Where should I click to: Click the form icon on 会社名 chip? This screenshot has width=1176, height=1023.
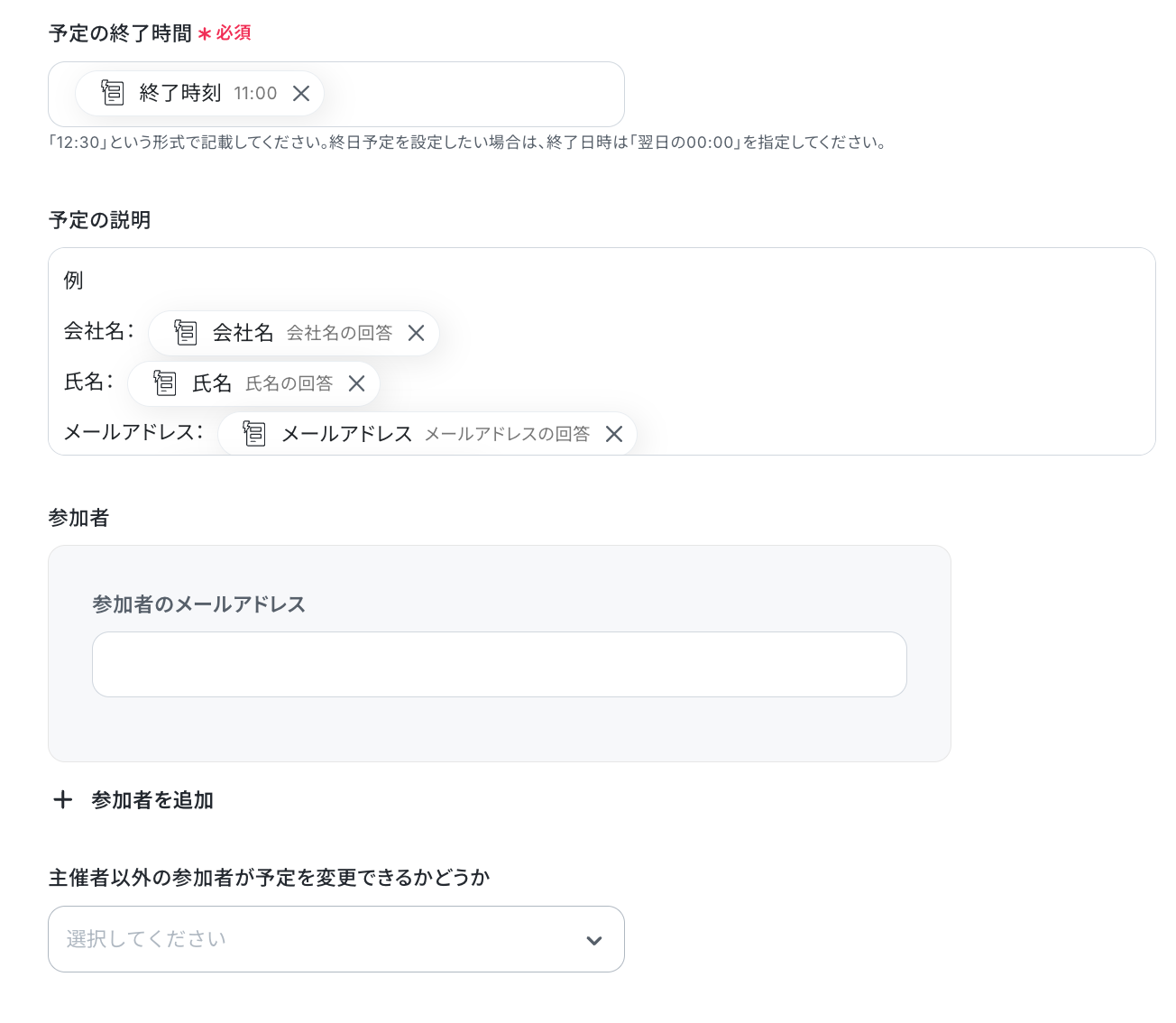(x=186, y=333)
